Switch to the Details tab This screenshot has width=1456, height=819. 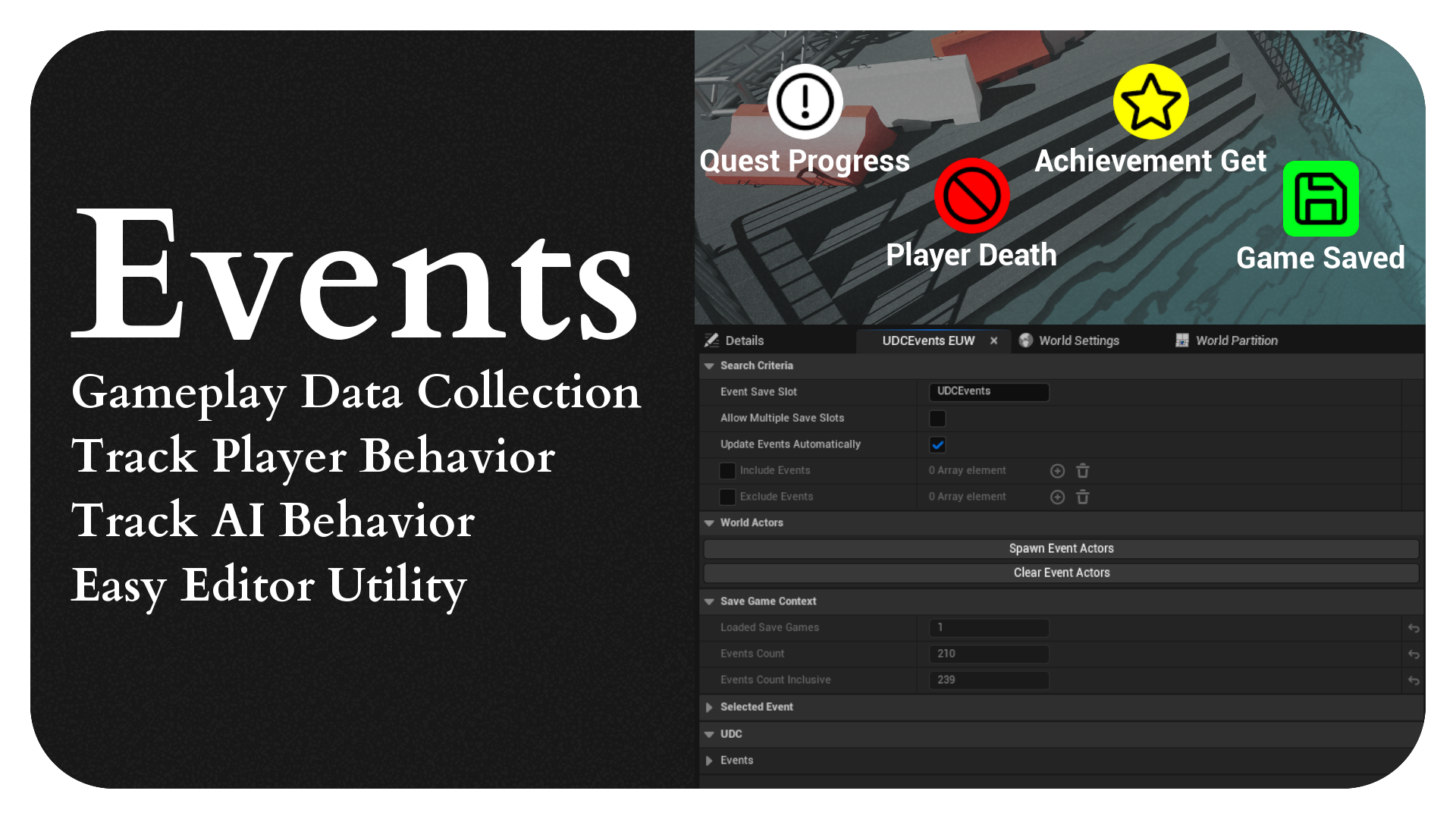pyautogui.click(x=745, y=340)
